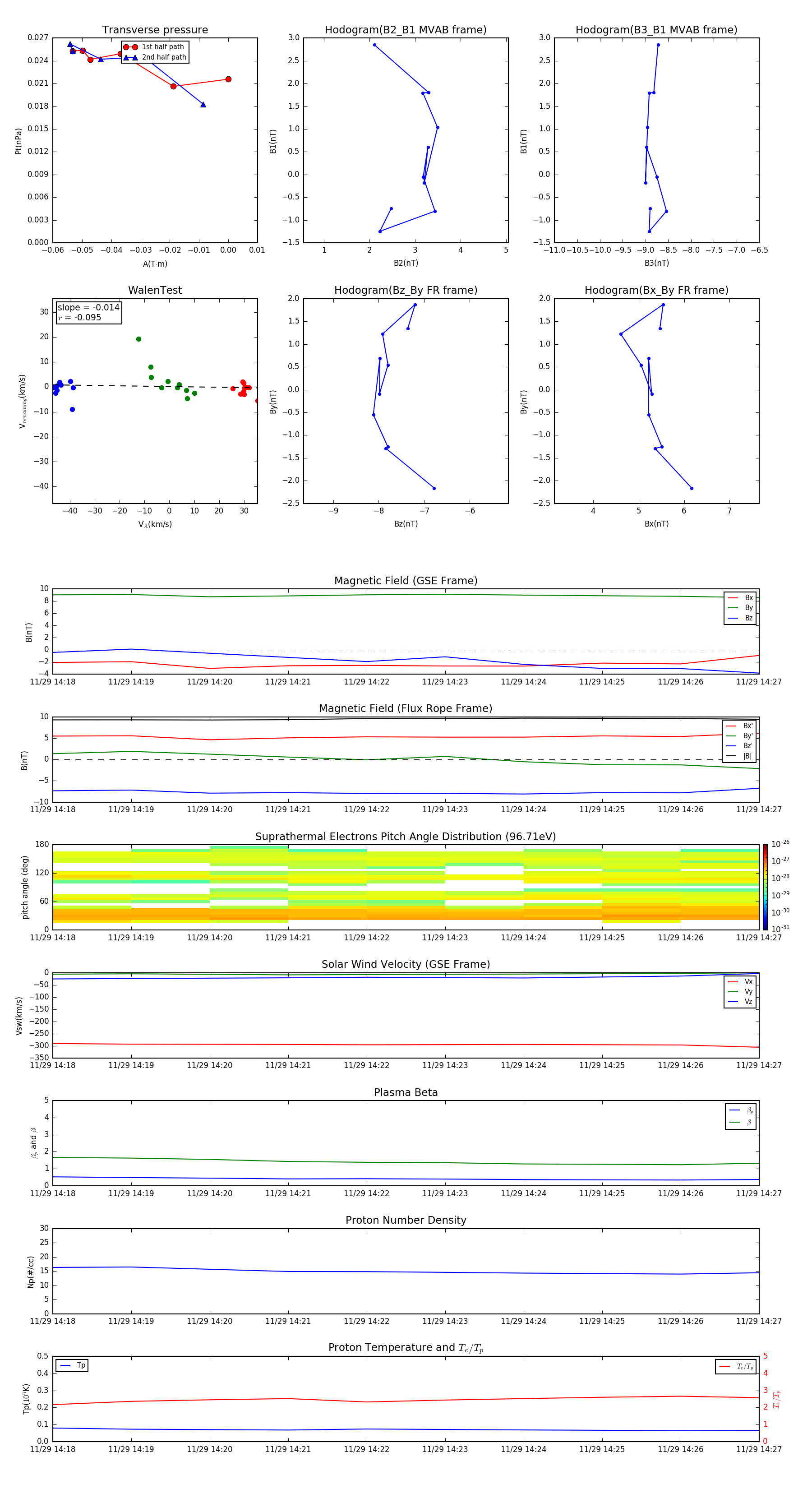Click the 'WalenTest' plot title

(x=155, y=290)
